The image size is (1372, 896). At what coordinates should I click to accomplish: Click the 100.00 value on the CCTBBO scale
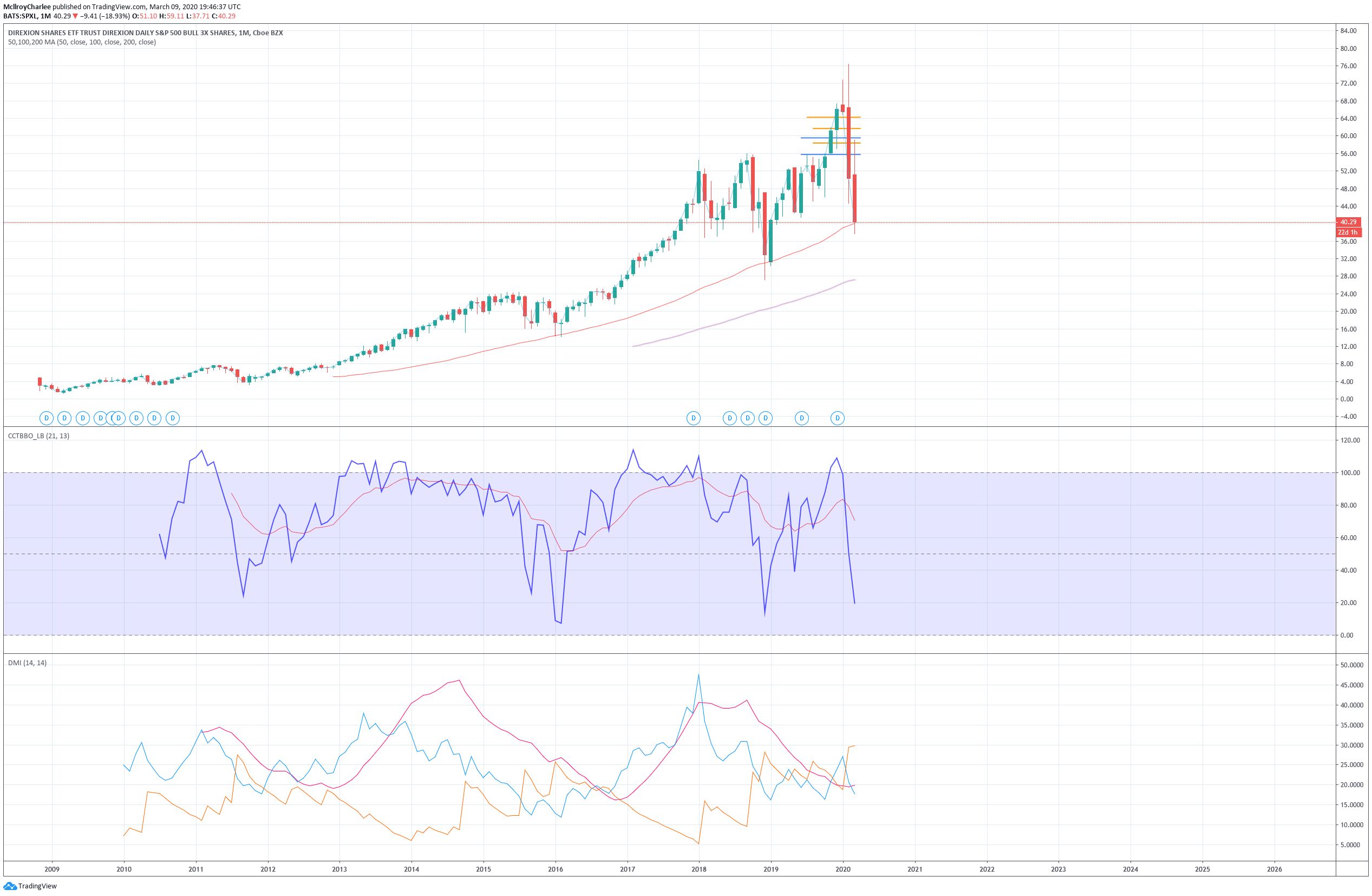(x=1350, y=472)
